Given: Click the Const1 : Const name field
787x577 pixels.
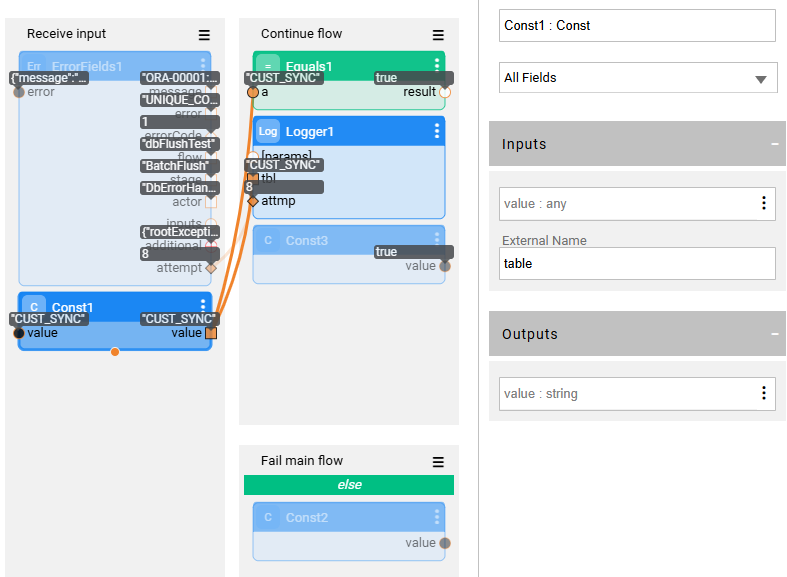Looking at the screenshot, I should 637,26.
